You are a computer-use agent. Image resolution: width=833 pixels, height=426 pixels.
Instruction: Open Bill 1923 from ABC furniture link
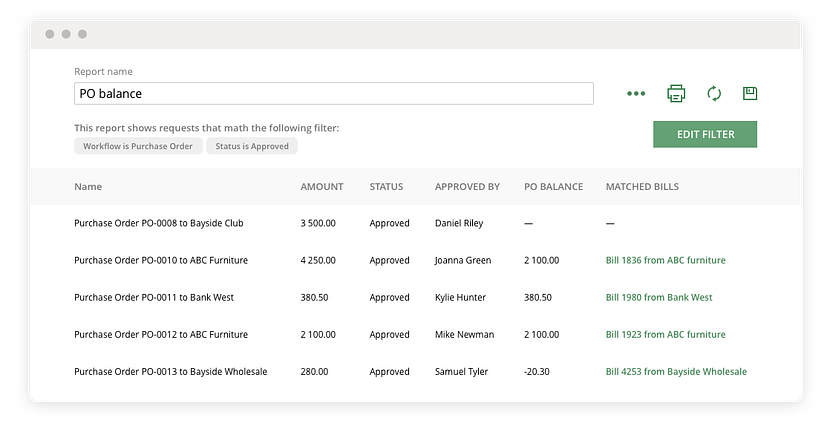(x=665, y=335)
